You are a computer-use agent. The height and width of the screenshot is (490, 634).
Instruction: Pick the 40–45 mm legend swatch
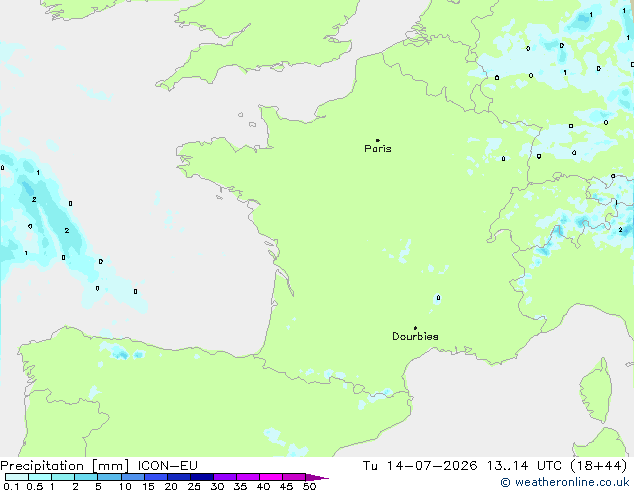tap(271, 477)
